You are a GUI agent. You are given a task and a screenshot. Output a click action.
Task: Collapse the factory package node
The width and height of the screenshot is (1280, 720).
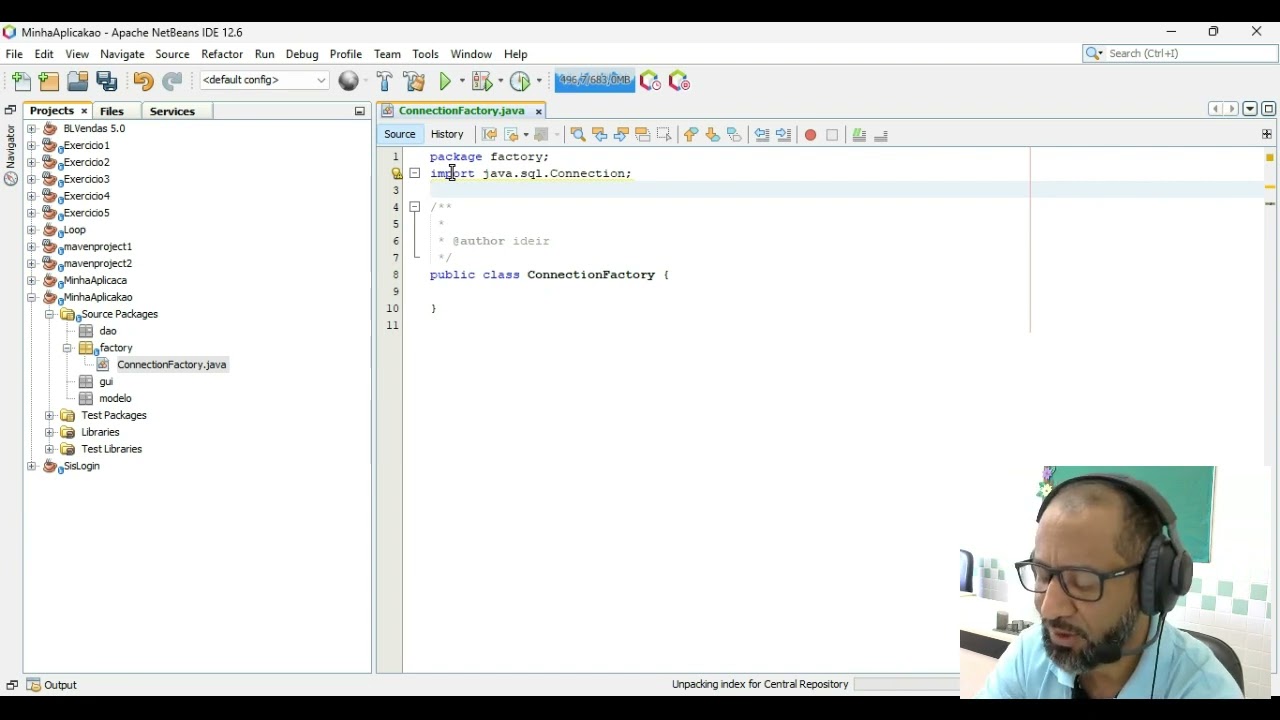67,348
